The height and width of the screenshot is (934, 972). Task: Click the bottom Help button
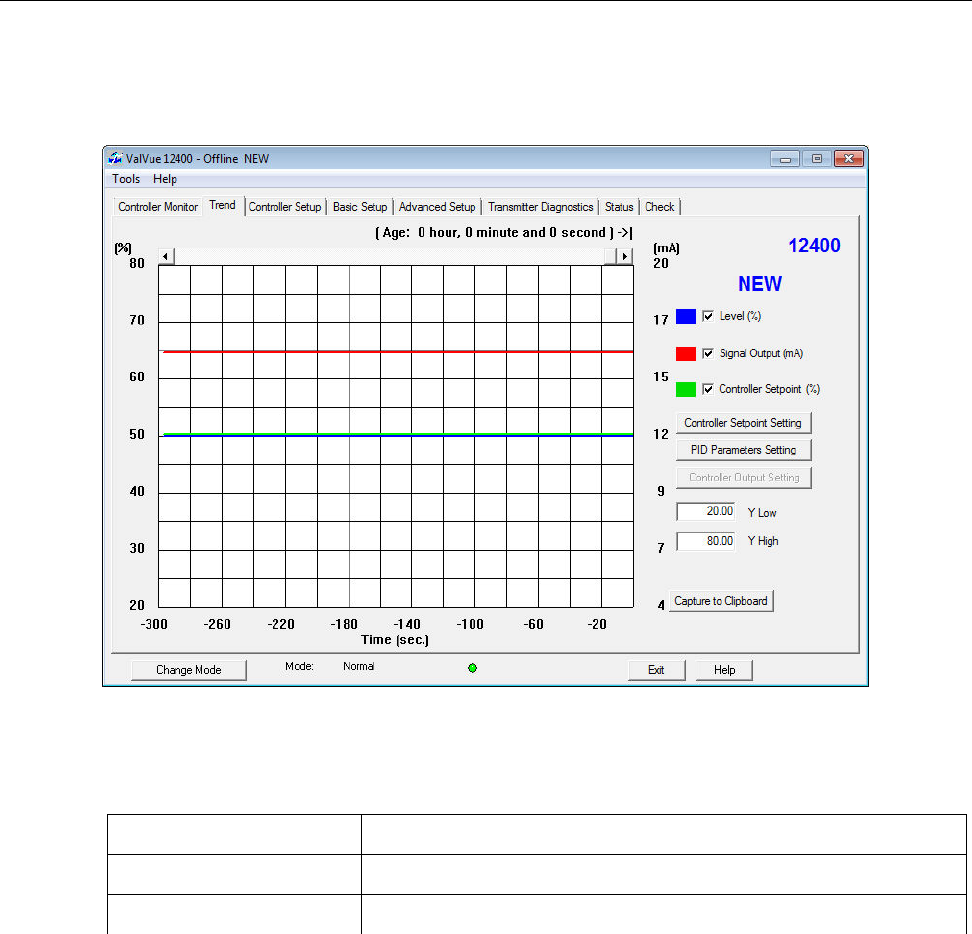tap(724, 670)
